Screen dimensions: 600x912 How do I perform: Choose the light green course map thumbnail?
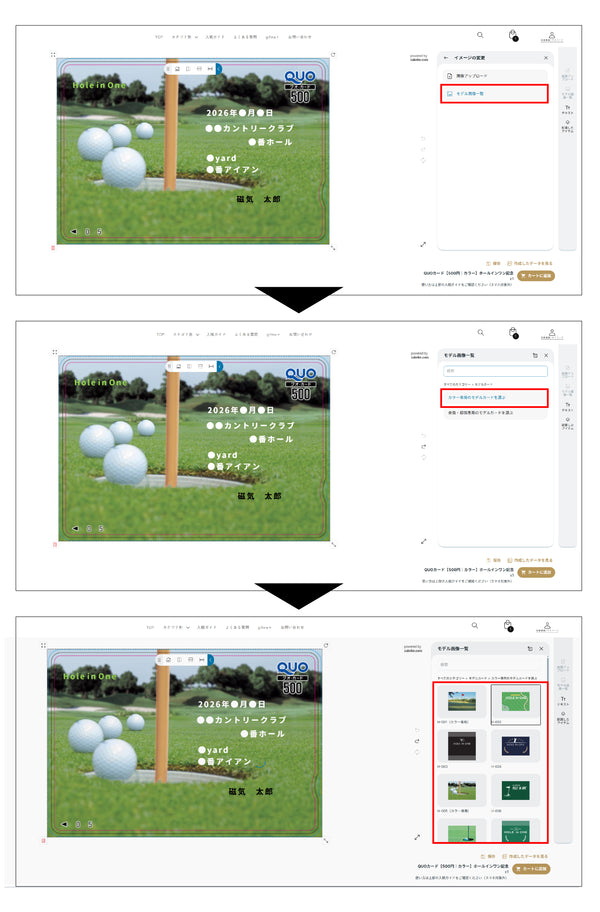pyautogui.click(x=516, y=702)
